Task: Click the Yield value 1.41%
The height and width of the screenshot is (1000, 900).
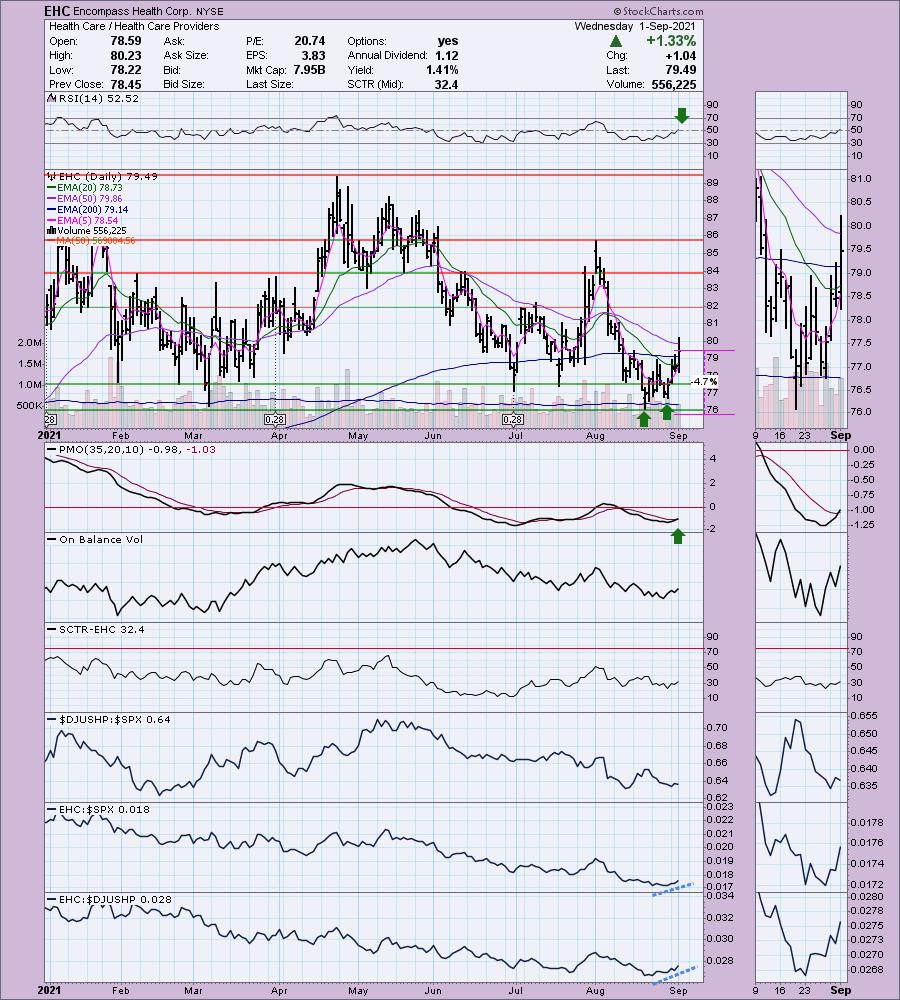Action: [x=442, y=70]
